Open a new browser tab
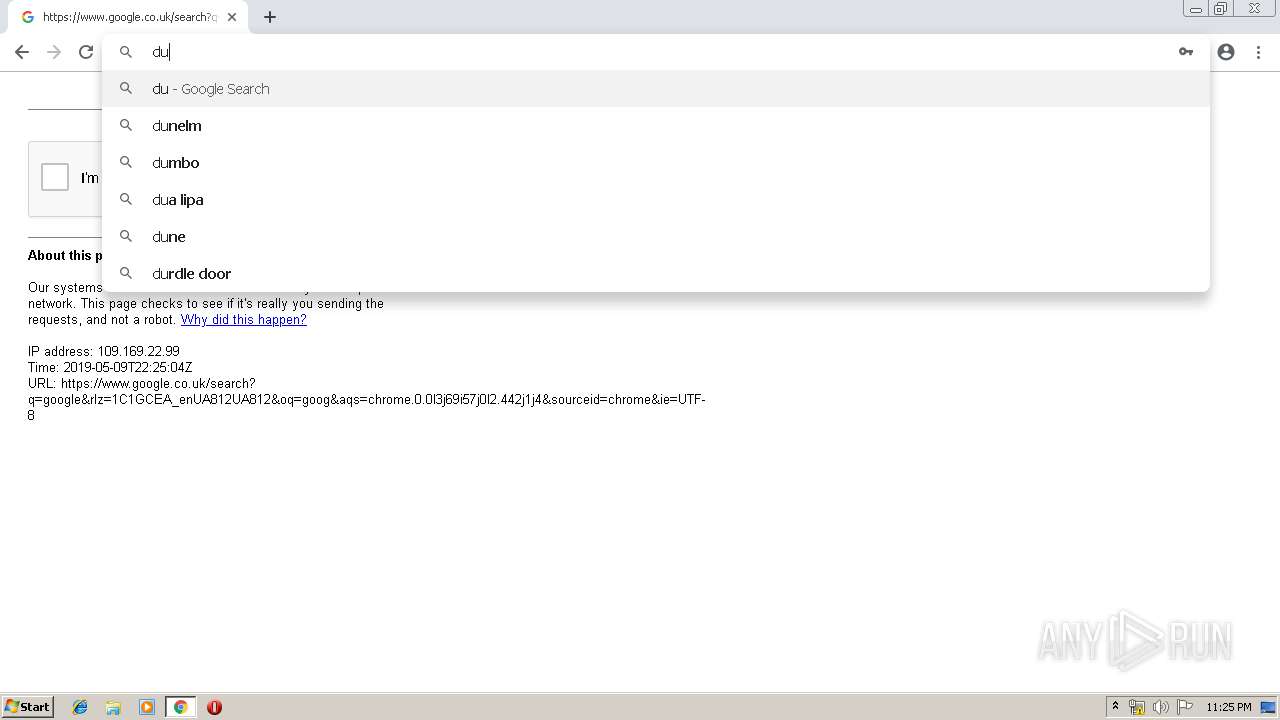 [x=270, y=17]
